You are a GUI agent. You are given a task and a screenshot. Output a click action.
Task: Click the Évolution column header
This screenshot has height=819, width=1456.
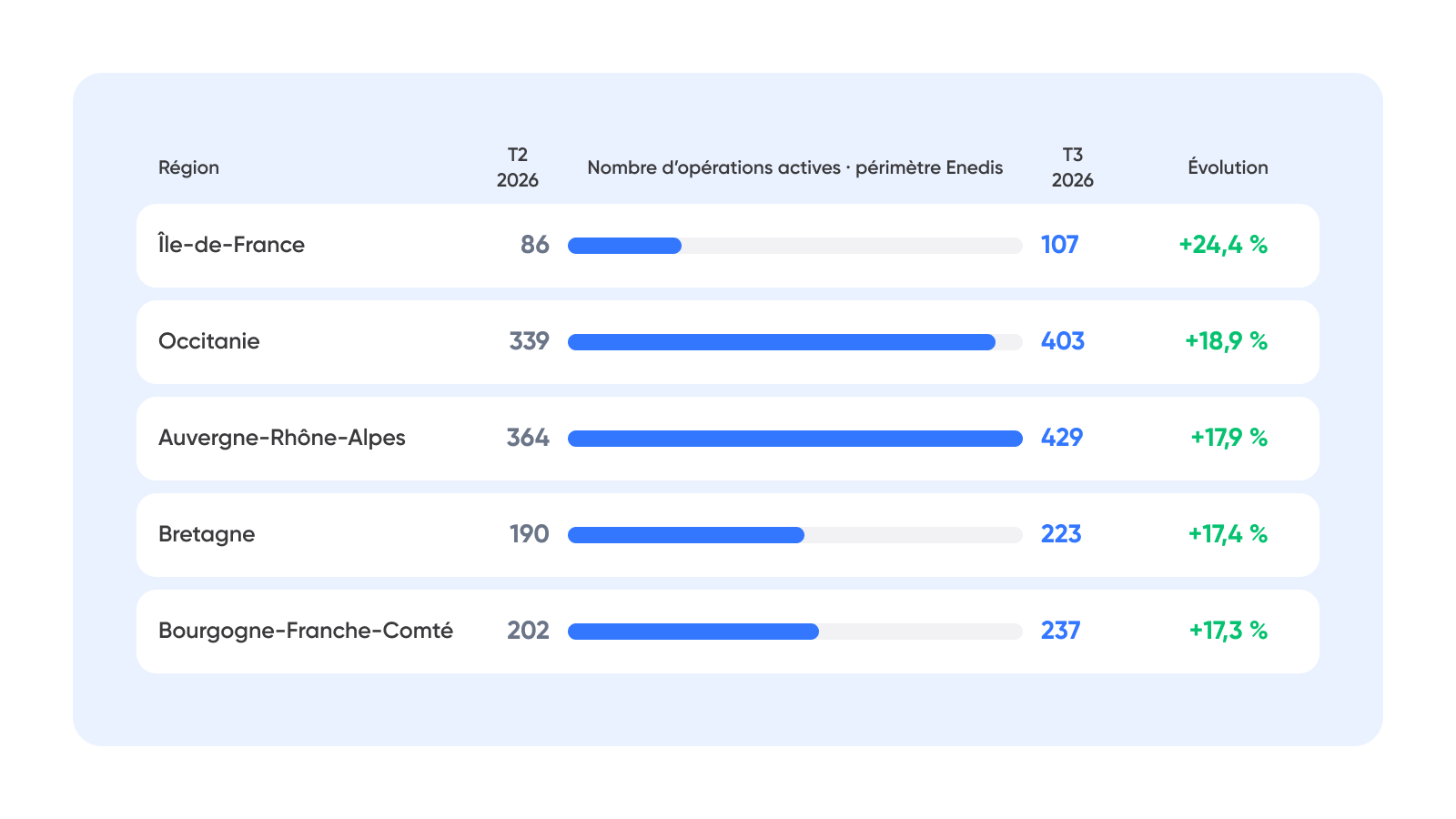tap(1228, 167)
